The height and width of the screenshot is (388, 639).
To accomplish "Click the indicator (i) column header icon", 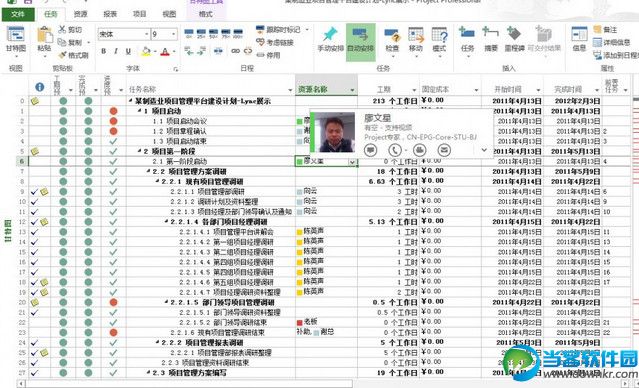I will point(40,87).
